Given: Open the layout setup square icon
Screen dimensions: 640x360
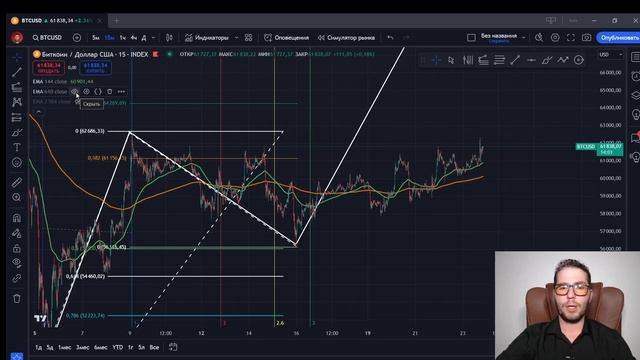Looking at the screenshot, I should pyautogui.click(x=471, y=38).
